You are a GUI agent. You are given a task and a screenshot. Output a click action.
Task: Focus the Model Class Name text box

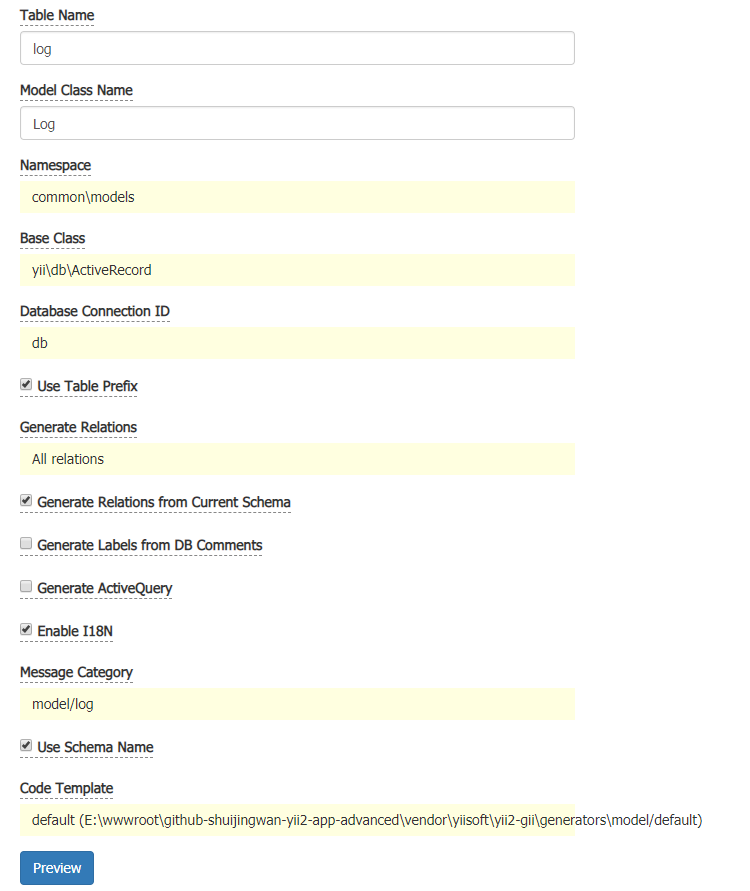297,123
